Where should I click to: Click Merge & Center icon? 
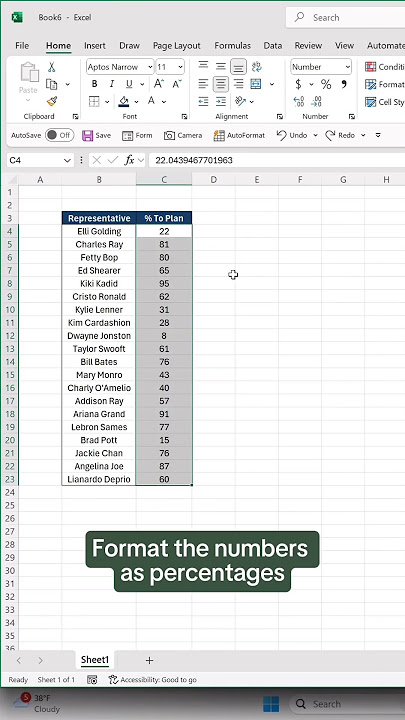(x=256, y=84)
